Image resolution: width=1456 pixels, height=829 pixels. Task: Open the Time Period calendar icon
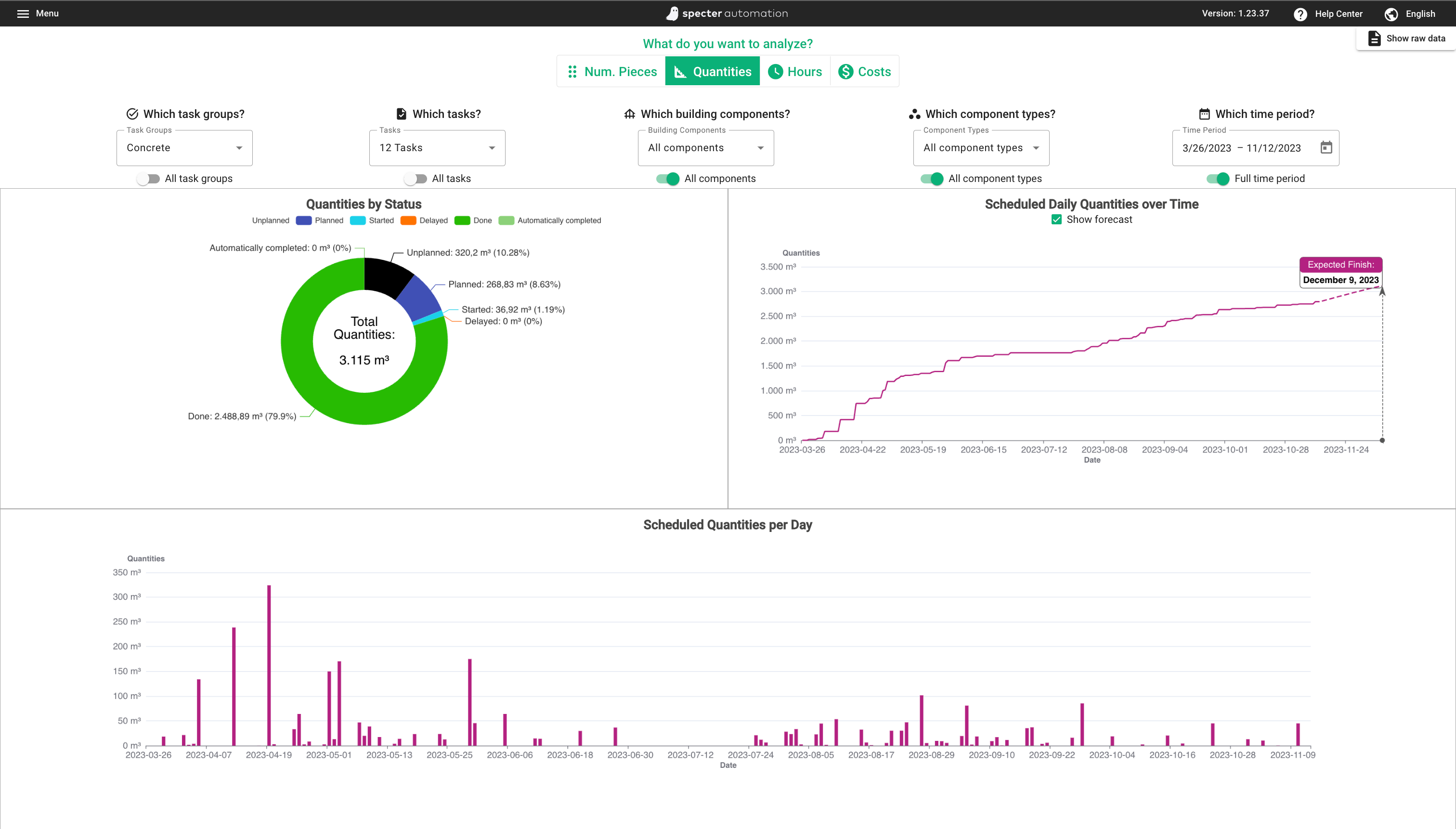[1326, 147]
